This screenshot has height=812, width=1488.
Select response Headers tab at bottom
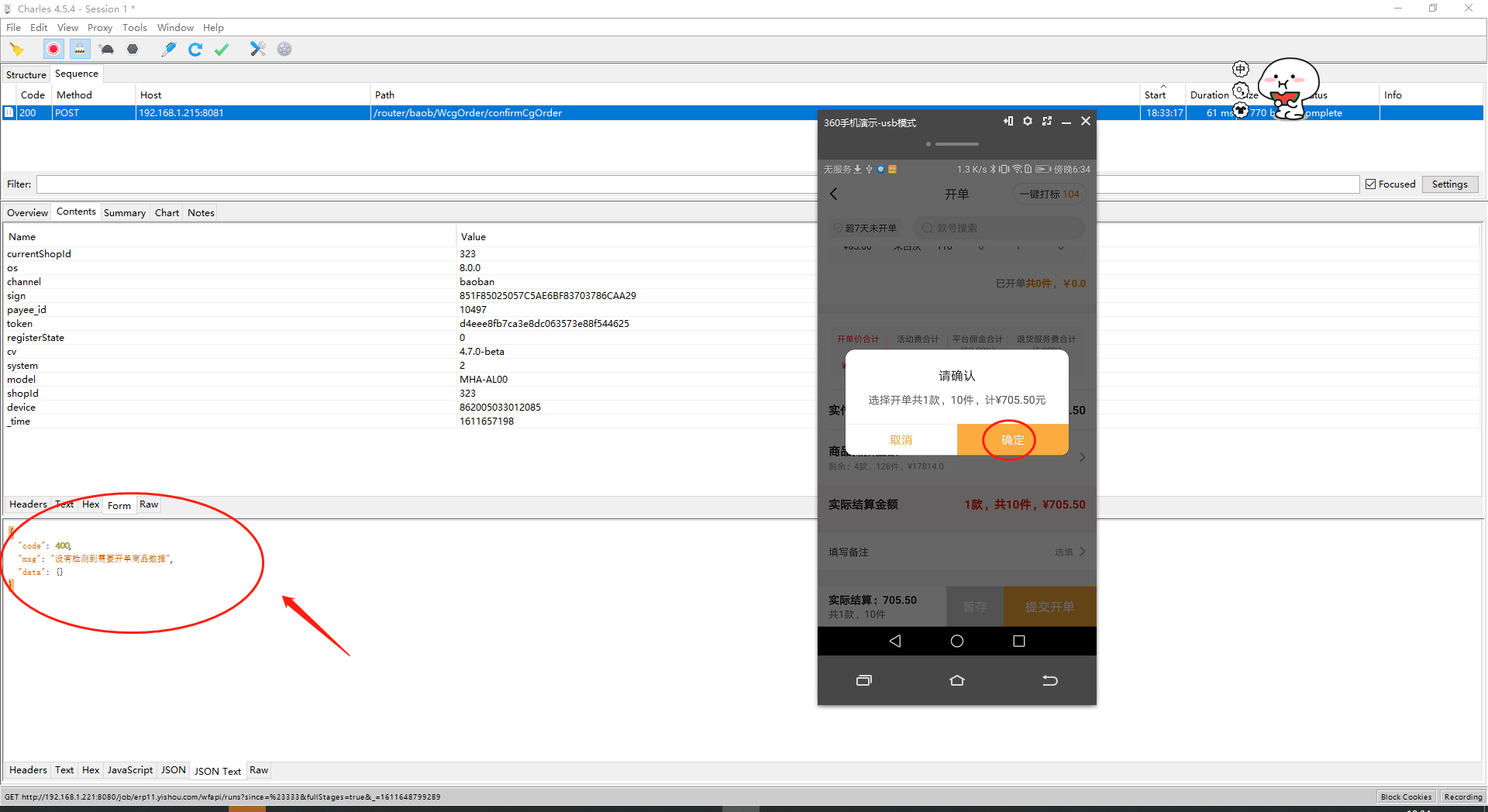(28, 770)
